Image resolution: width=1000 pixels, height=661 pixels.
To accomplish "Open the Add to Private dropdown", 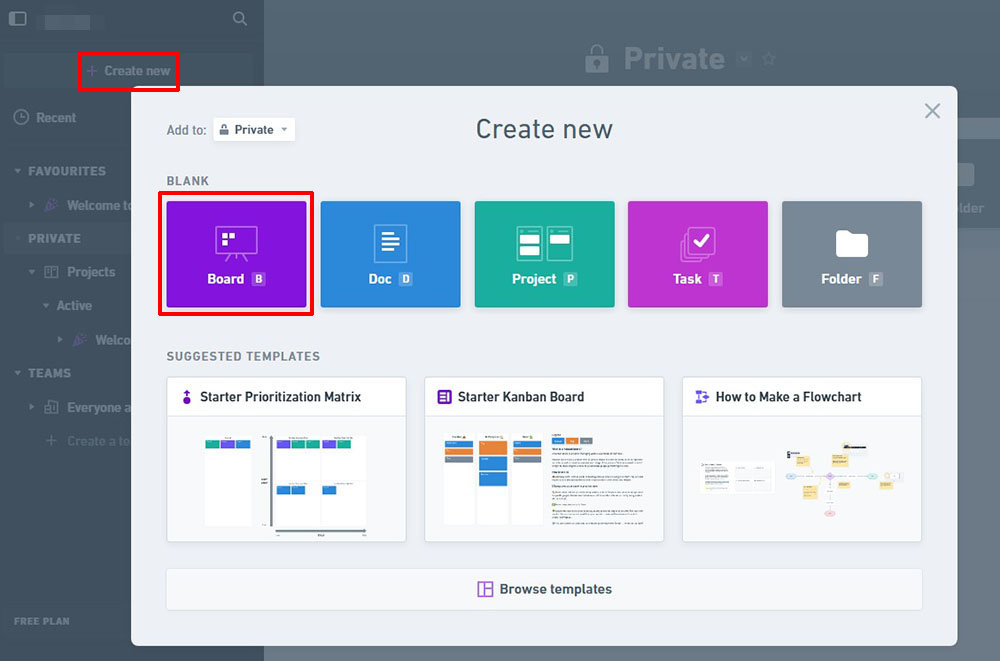I will (x=254, y=130).
